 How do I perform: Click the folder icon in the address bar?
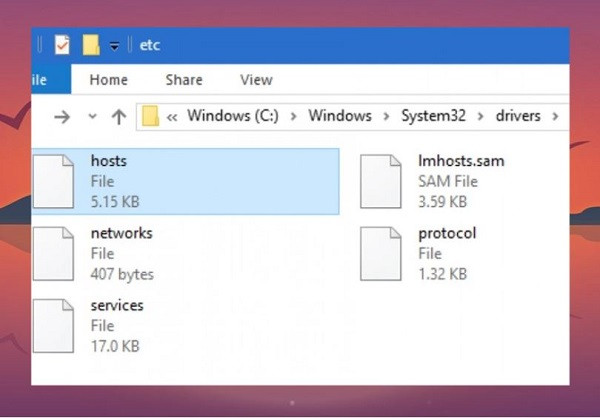[151, 117]
